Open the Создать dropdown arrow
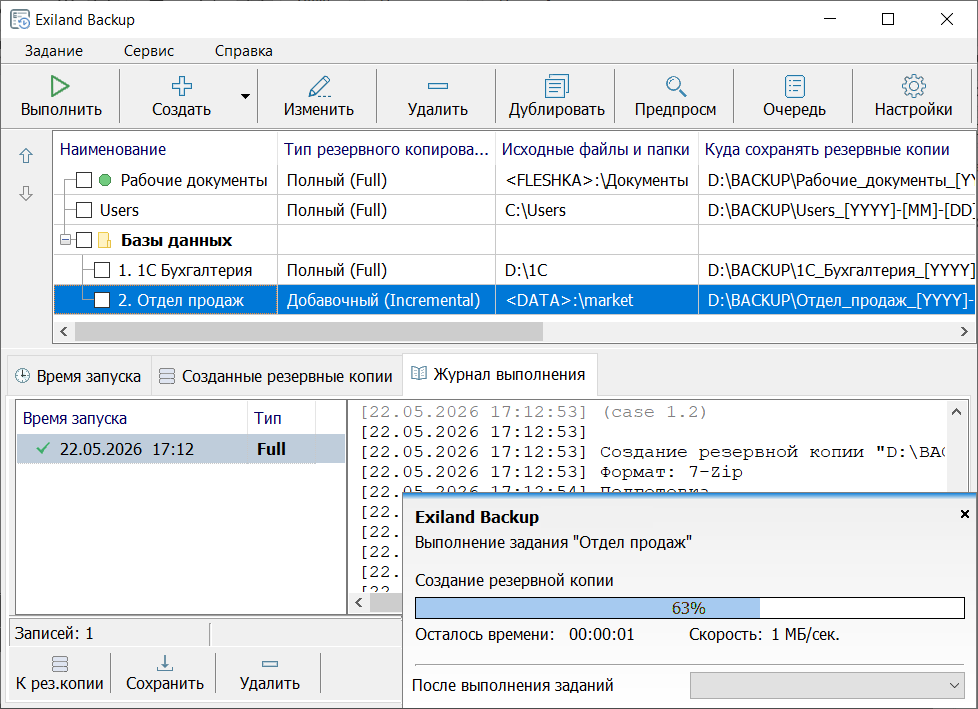This screenshot has height=709, width=978. tap(246, 96)
